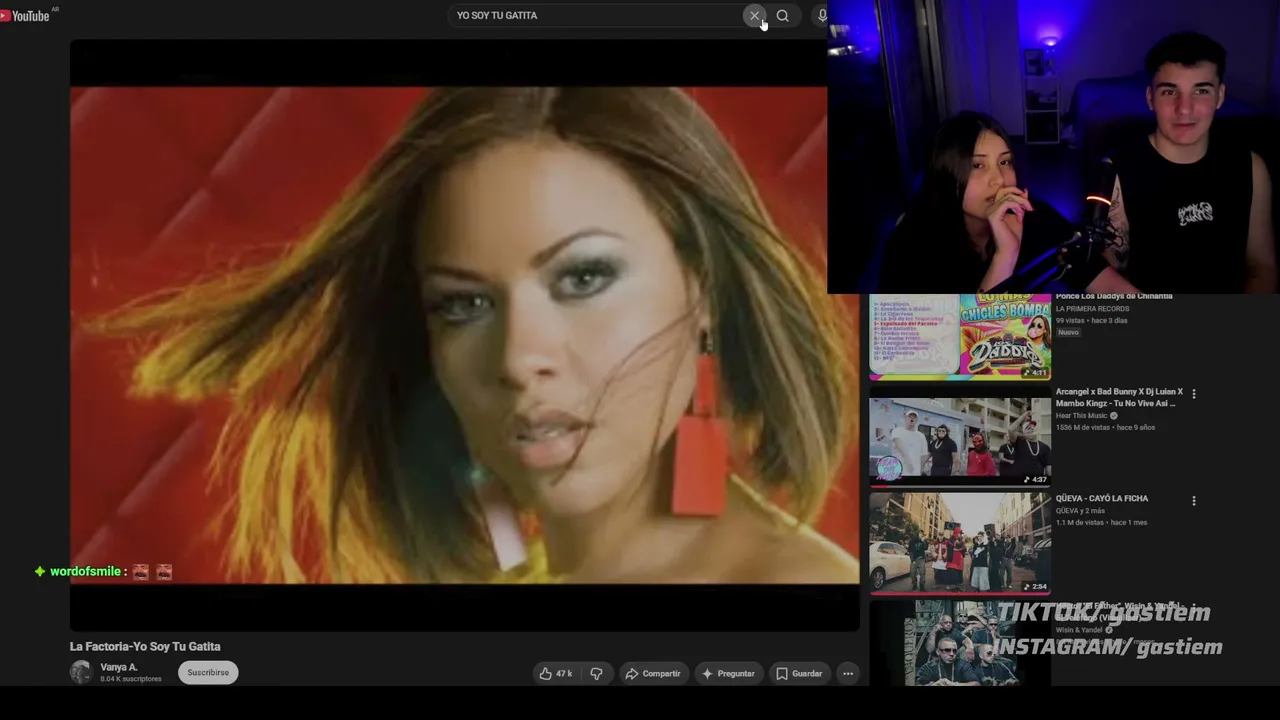This screenshot has width=1280, height=720.
Task: Click the video title La Factoria-Yo Soy Tu Gatita
Action: tap(145, 646)
